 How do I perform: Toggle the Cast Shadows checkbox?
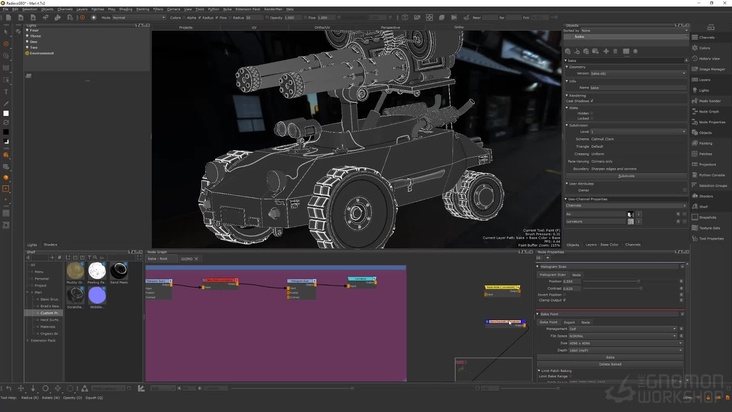tap(593, 100)
